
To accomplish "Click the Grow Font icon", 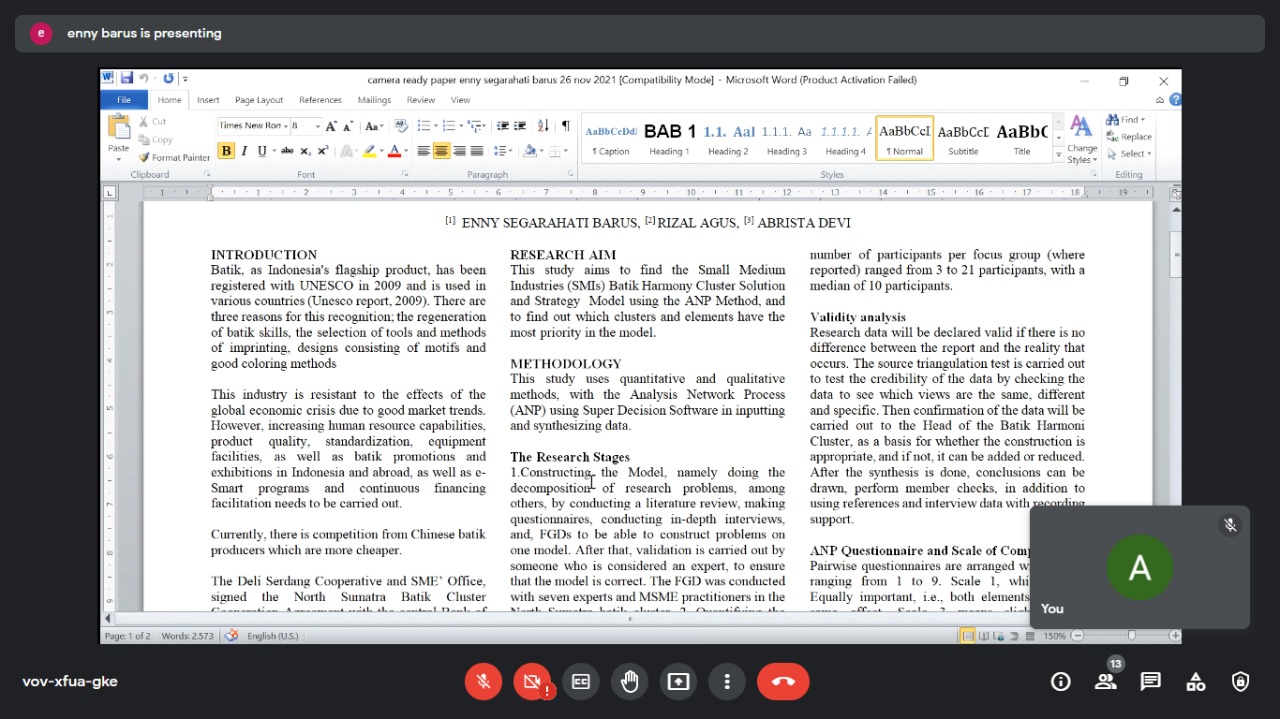I will 331,126.
